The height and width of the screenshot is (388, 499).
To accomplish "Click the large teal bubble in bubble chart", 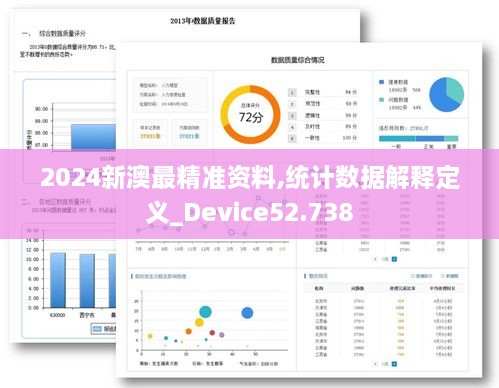I will tap(205, 312).
